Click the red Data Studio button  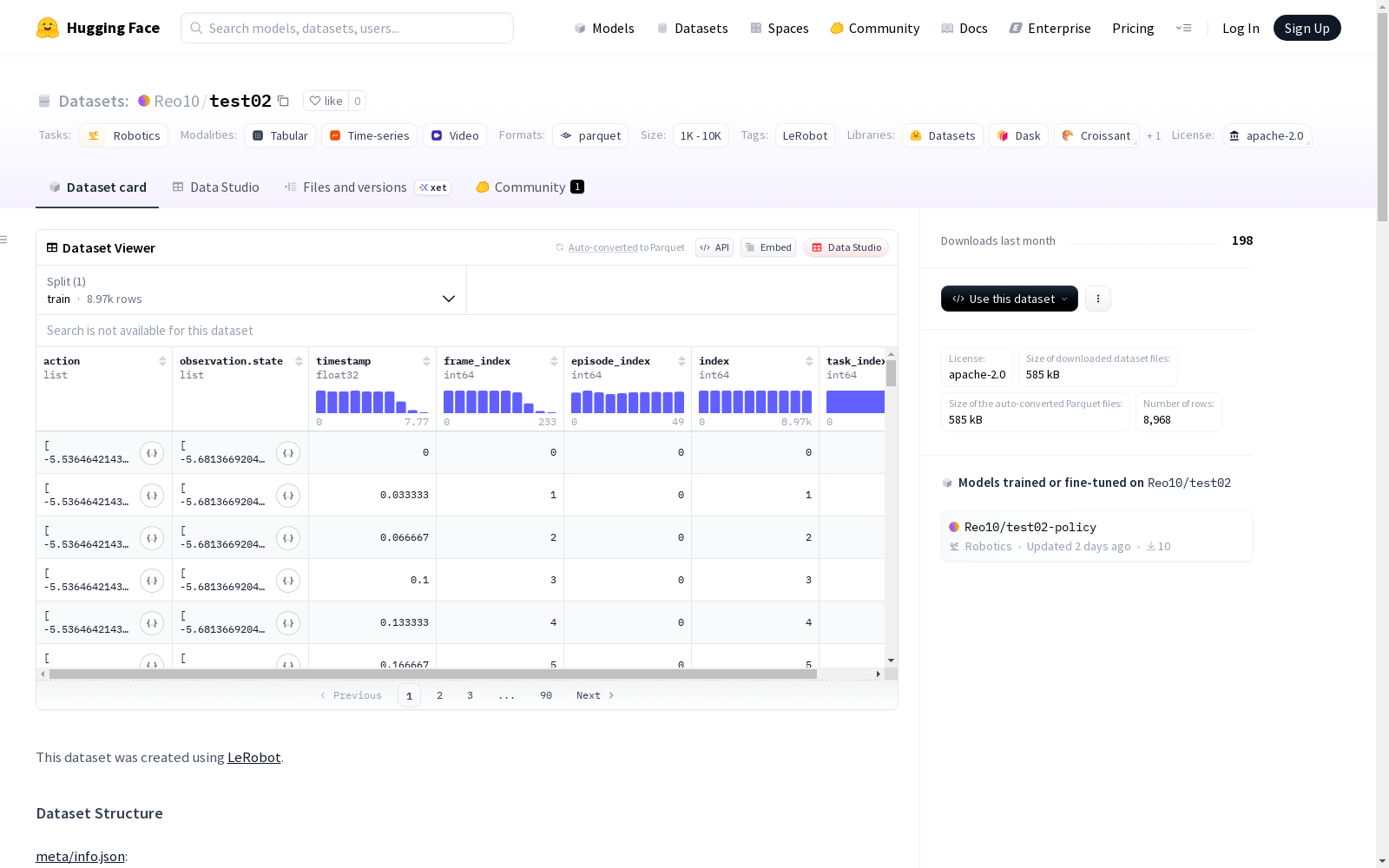click(x=846, y=247)
